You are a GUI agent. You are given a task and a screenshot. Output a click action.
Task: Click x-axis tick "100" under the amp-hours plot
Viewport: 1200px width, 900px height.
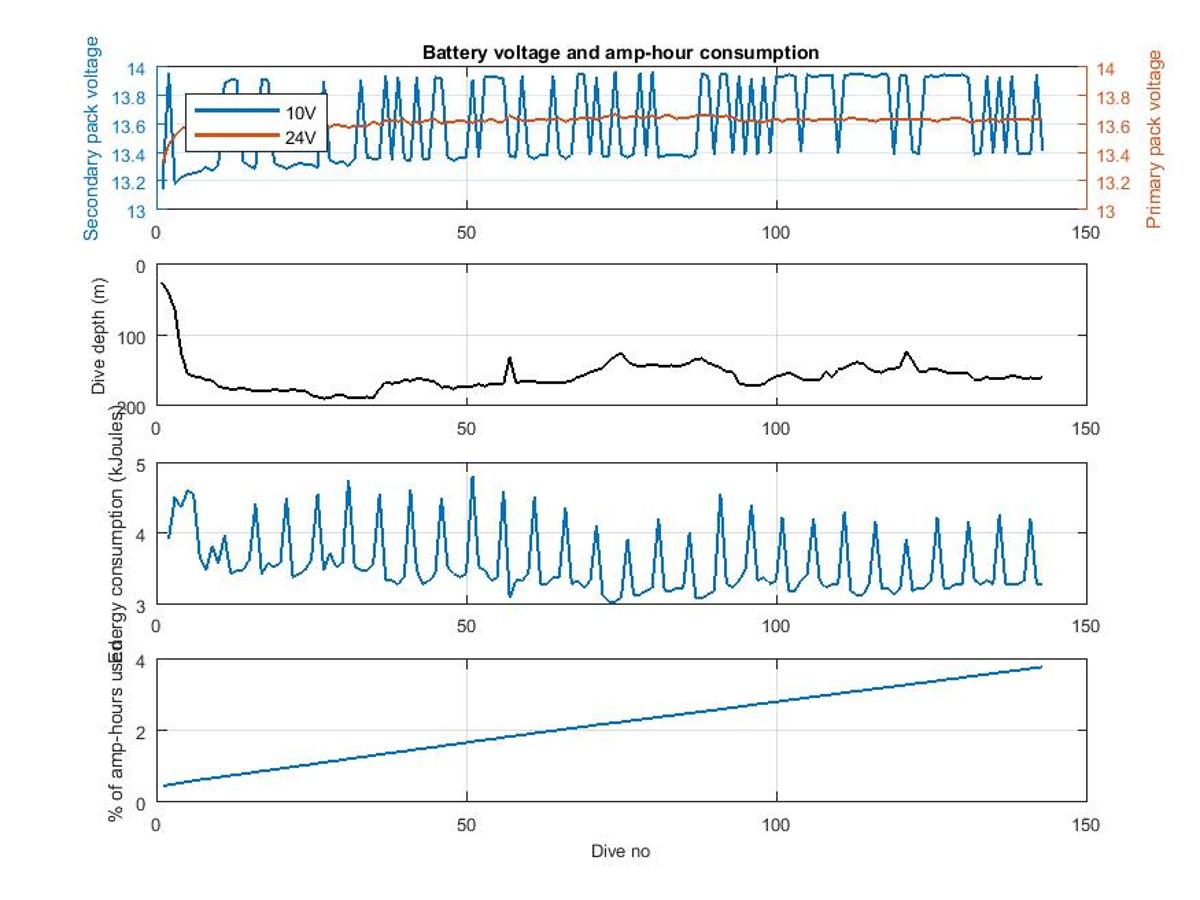click(x=776, y=823)
